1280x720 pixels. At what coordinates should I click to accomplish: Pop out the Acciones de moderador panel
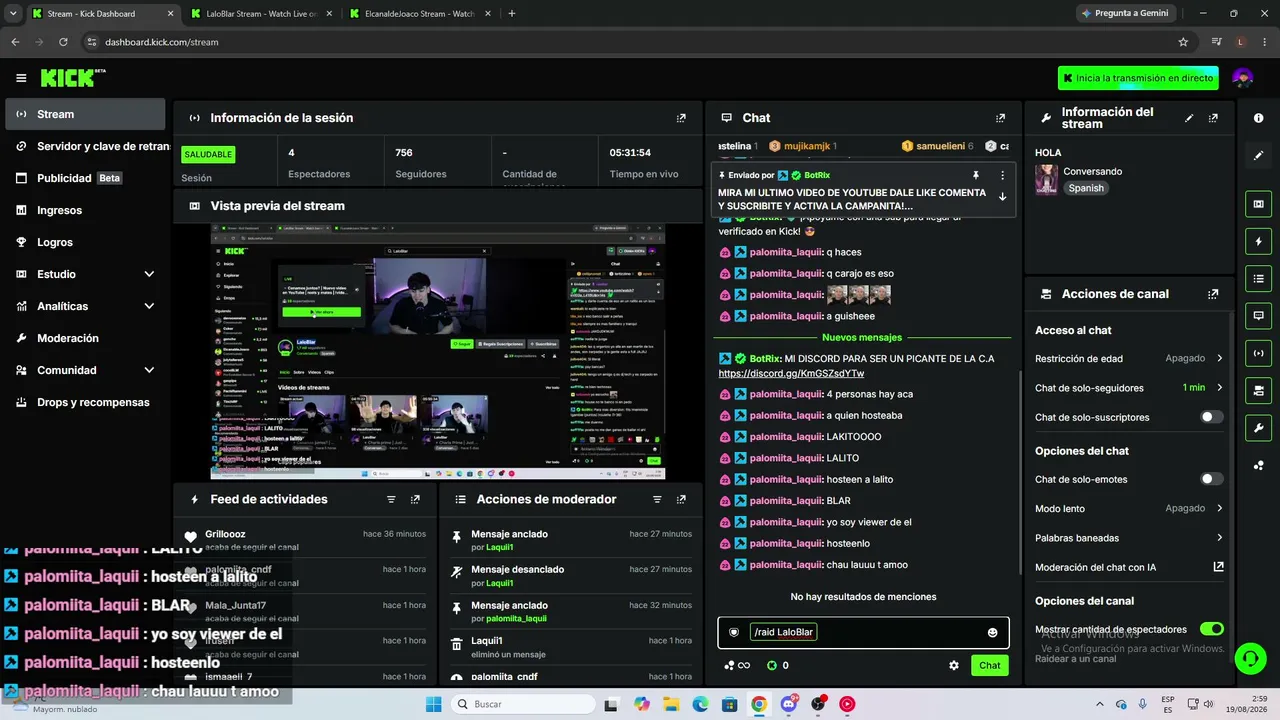tap(681, 499)
